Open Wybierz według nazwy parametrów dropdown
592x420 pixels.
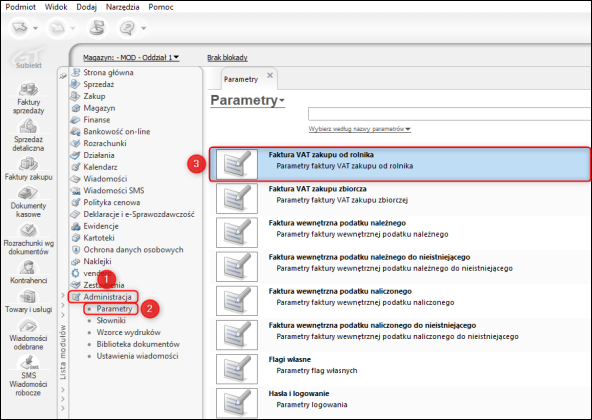point(359,129)
